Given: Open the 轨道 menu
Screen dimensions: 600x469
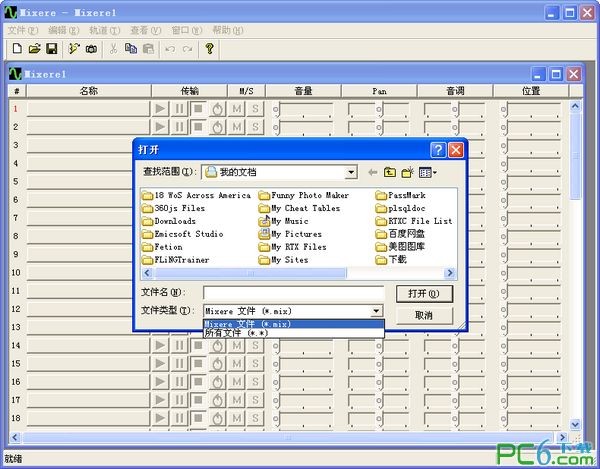Looking at the screenshot, I should [104, 30].
